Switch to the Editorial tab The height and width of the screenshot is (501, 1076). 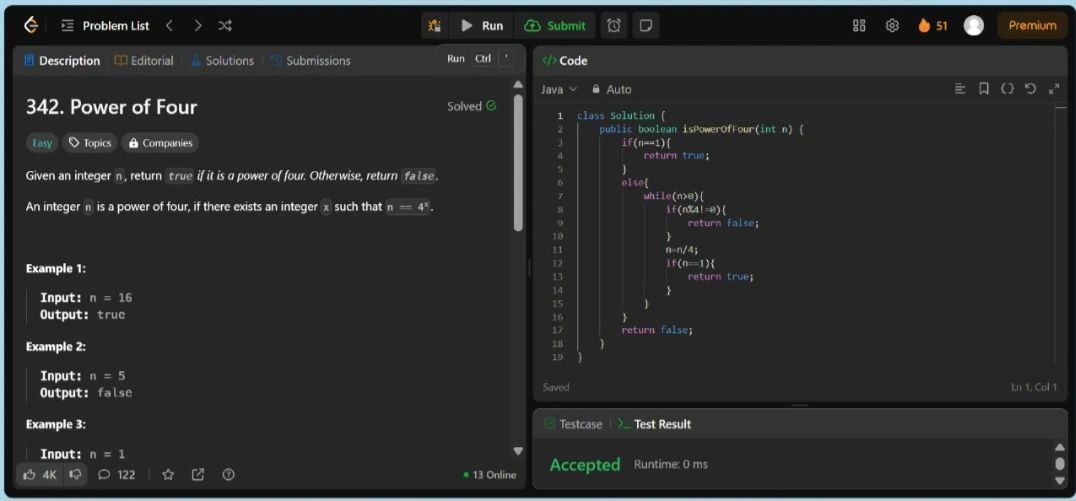coord(144,61)
